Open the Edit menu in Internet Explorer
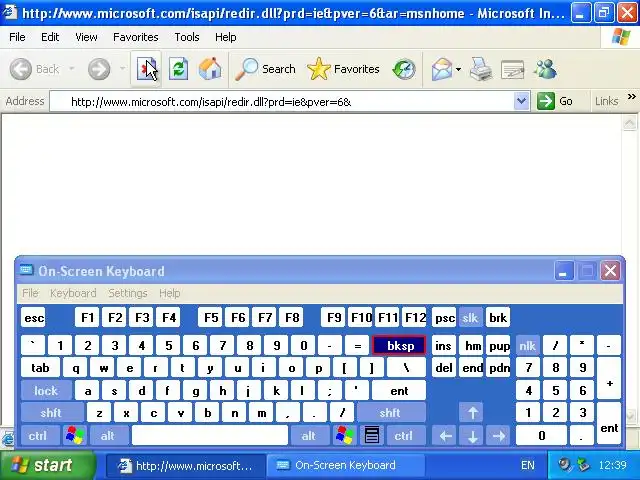Viewport: 640px width, 480px height. click(x=50, y=37)
